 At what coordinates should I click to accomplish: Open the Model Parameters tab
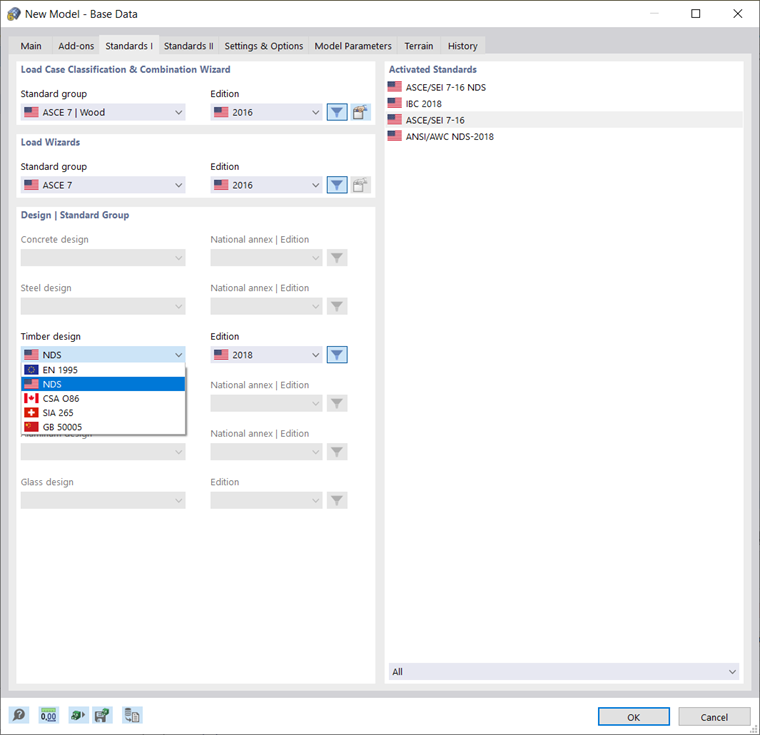(x=353, y=46)
